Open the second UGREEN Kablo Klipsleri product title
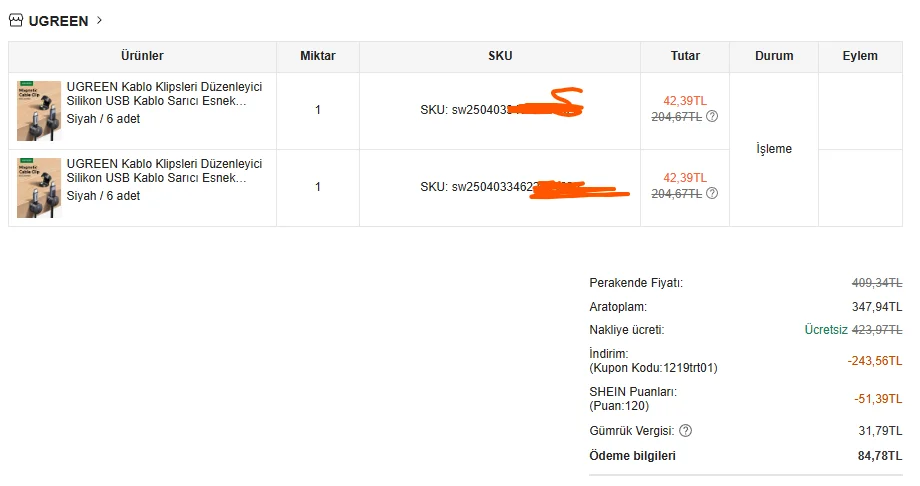Screen dimensions: 920x486 [x=164, y=171]
